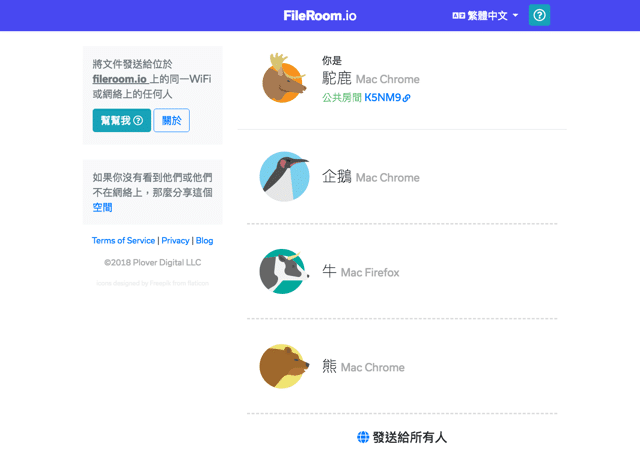
Task: Open the fileroom.io link in sidebar
Action: pos(120,79)
